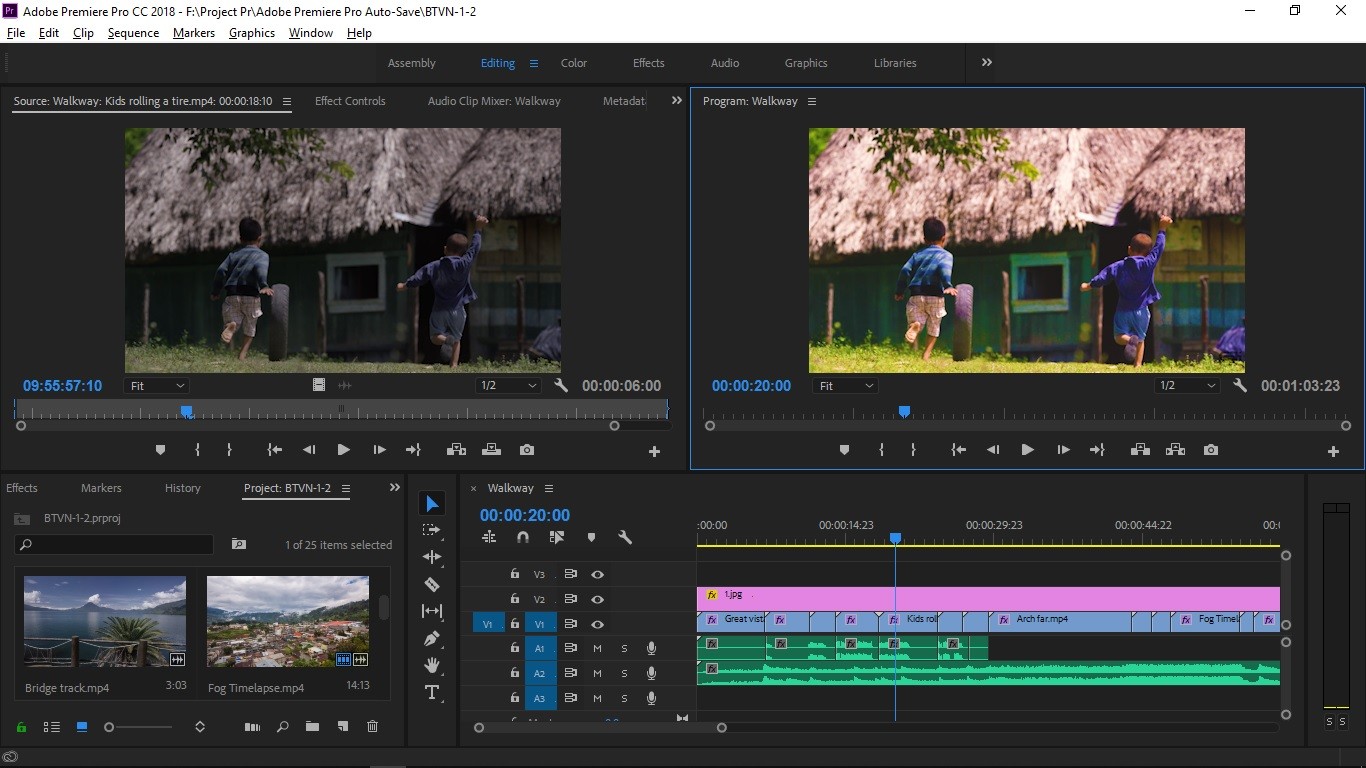Delete selected item with trash icon

pos(373,727)
